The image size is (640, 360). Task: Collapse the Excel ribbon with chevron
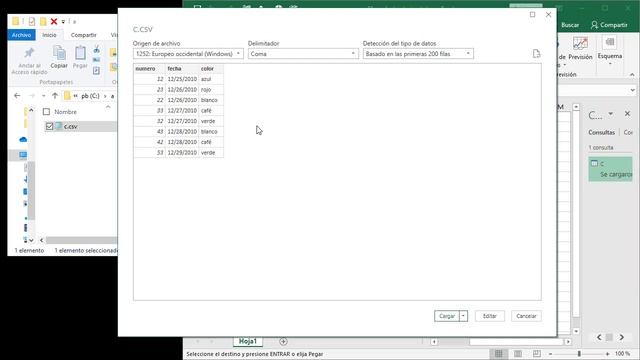pyautogui.click(x=632, y=75)
